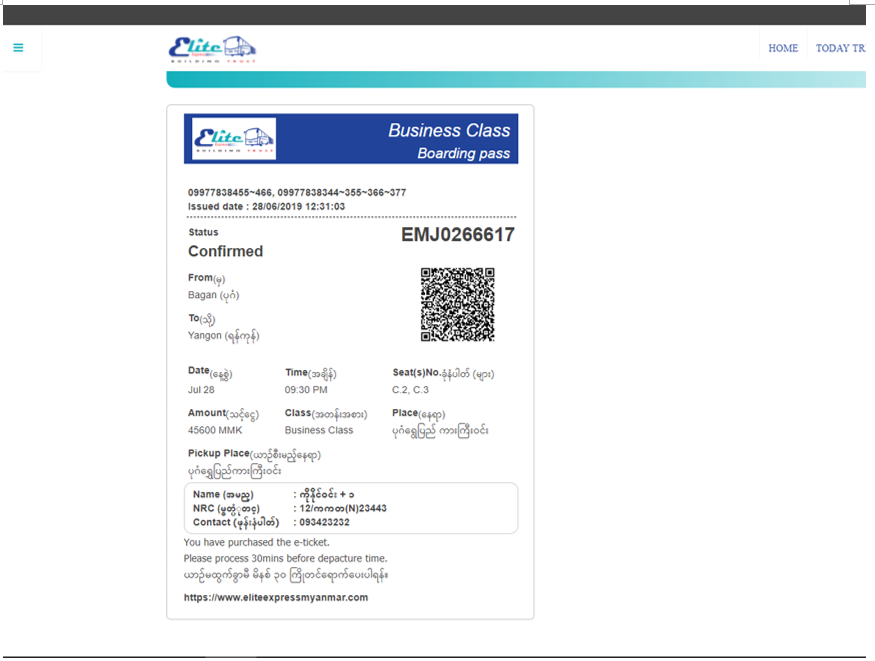Click the Elite logo in the header
Viewport: 875px width, 661px height.
212,49
